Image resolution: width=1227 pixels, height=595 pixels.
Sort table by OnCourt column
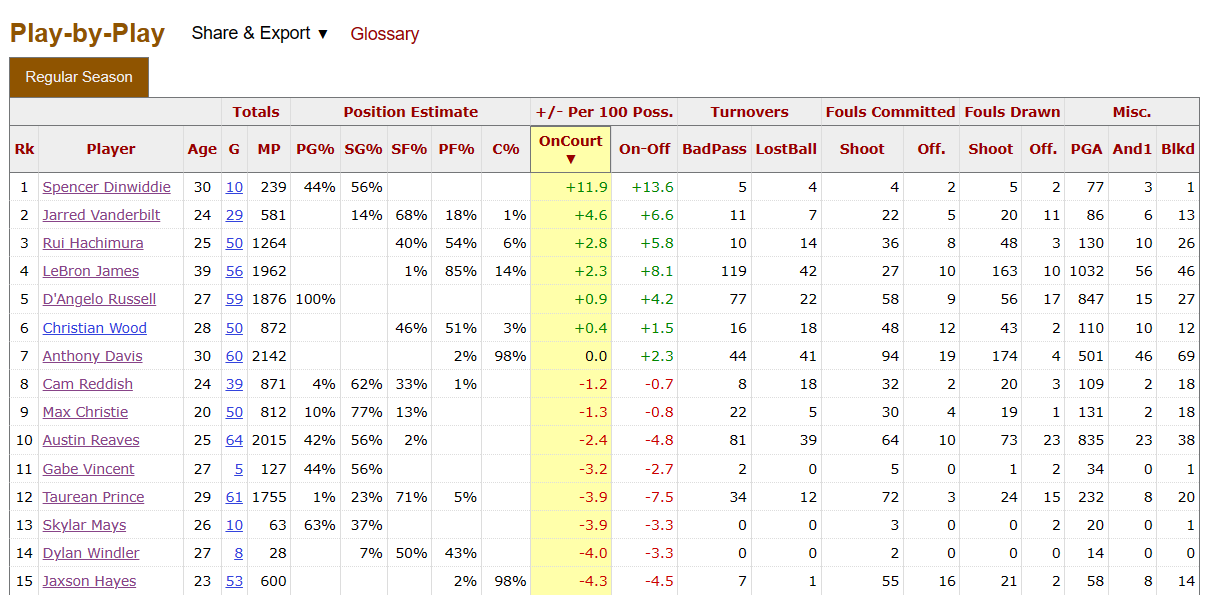pos(570,148)
